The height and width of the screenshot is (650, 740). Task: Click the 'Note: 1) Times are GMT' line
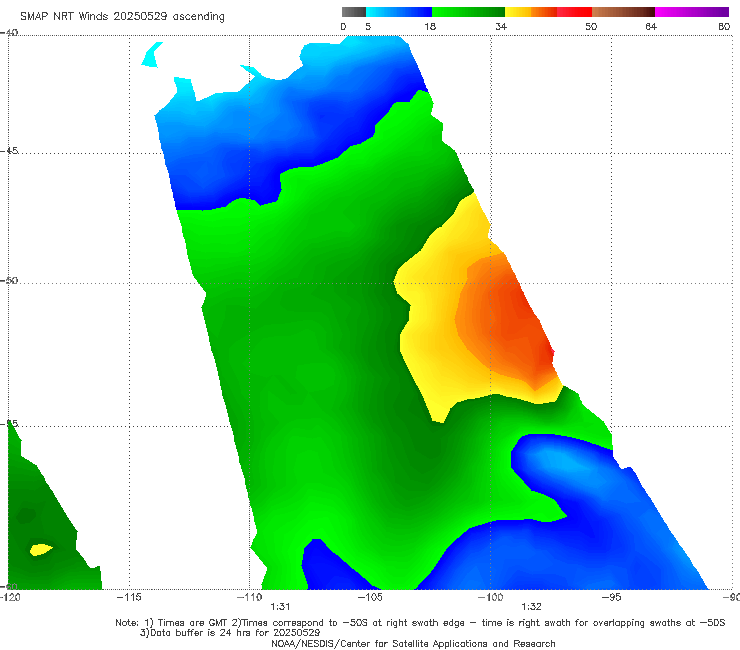point(420,623)
